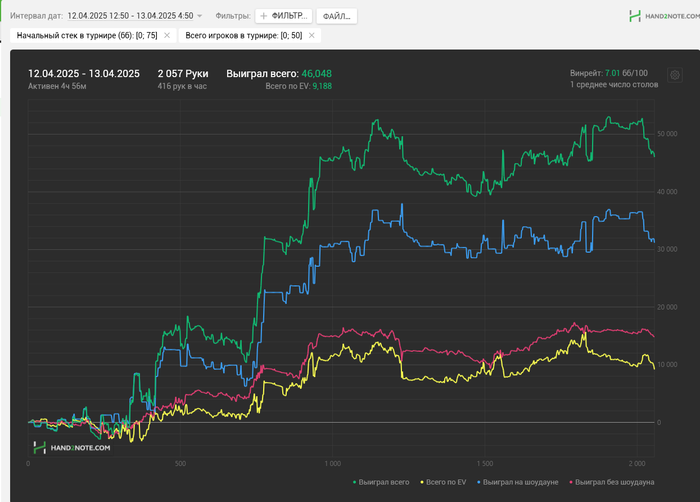Viewport: 700px width, 502px height.
Task: Click the Hand2Note watermark logo on the chart
Action: 71,448
